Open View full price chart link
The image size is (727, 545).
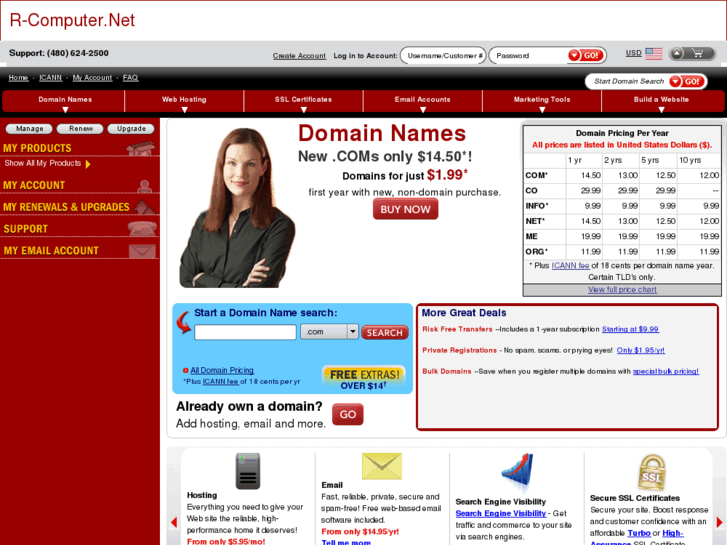[622, 289]
